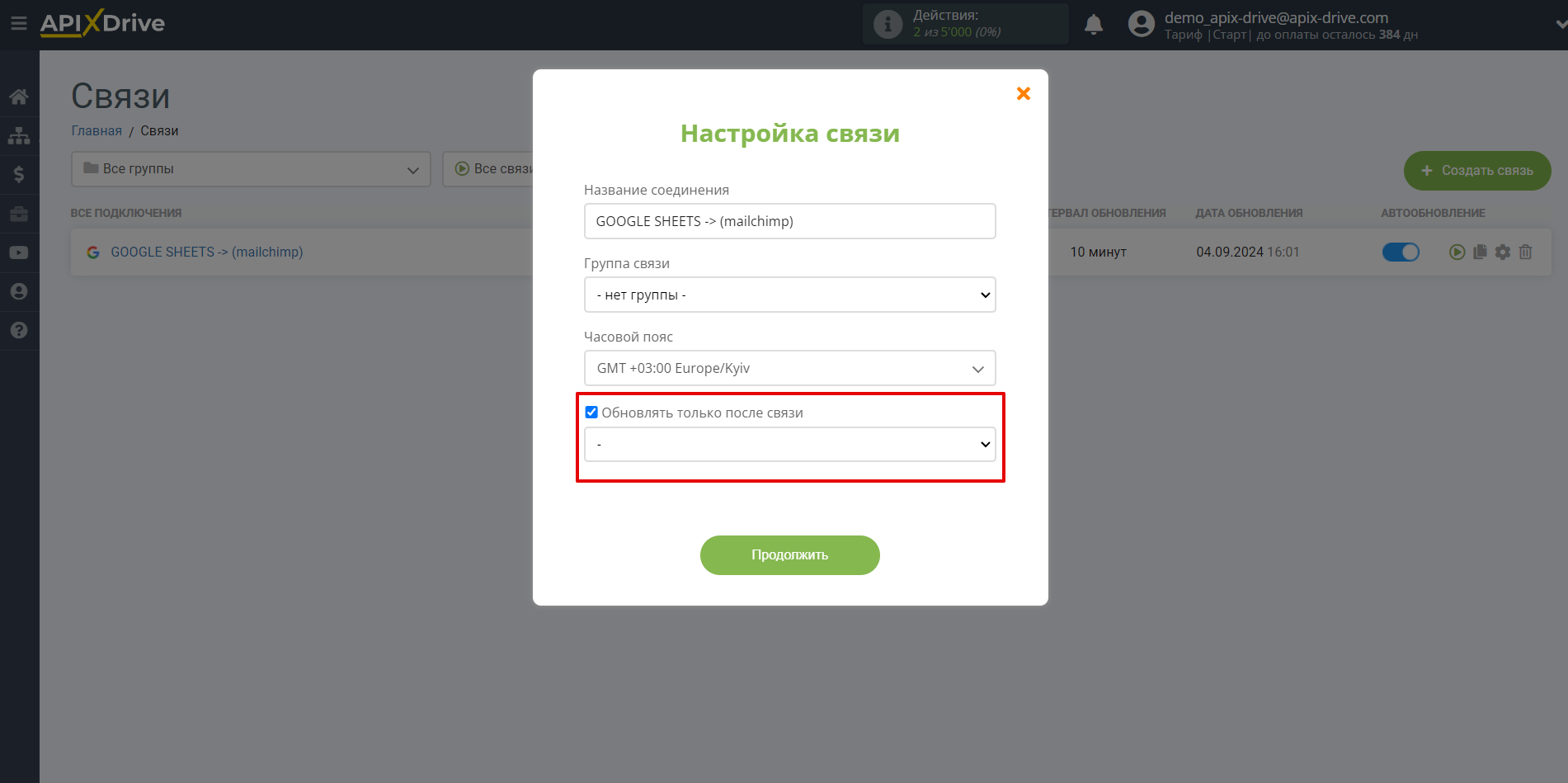Click the АВТООБНОВЛЕНИЕ column header
The width and height of the screenshot is (1568, 783).
[x=1433, y=213]
